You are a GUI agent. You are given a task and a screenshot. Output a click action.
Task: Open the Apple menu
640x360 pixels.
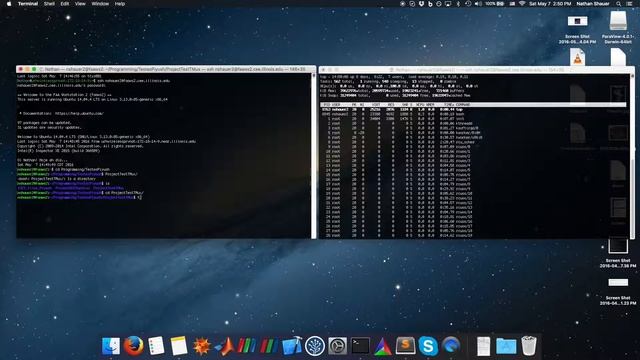coord(9,4)
